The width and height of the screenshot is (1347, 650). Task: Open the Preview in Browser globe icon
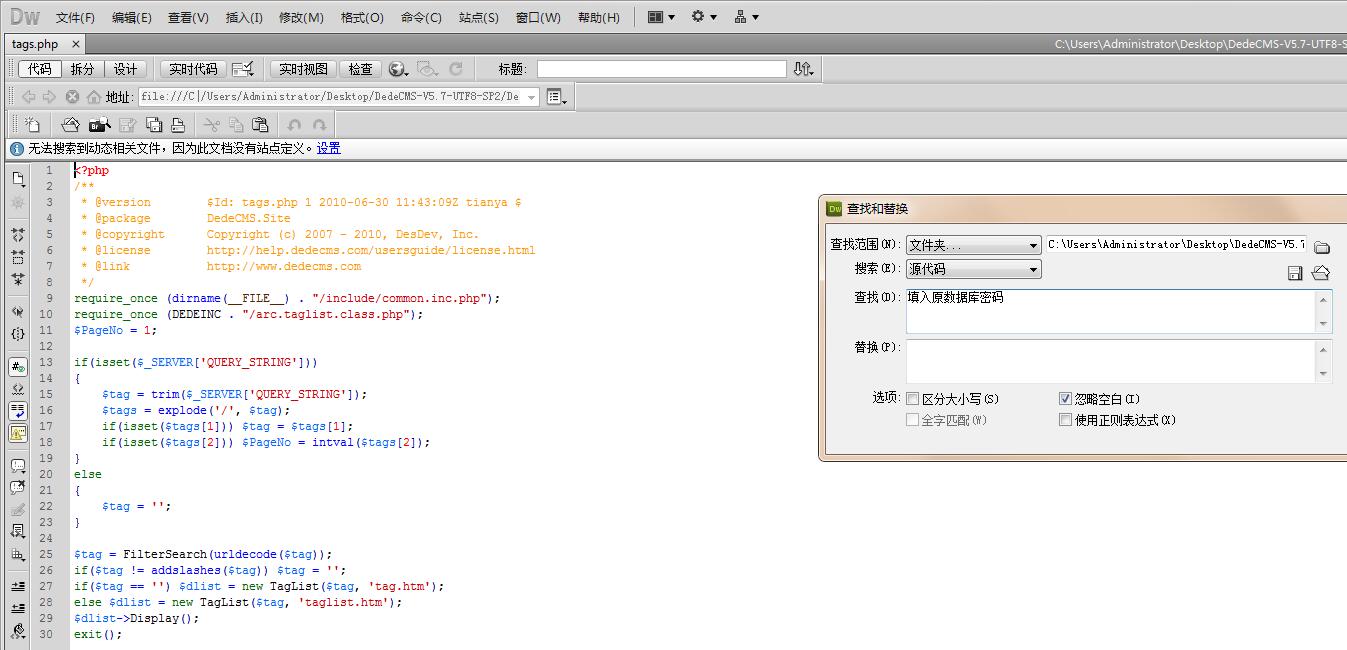[398, 69]
